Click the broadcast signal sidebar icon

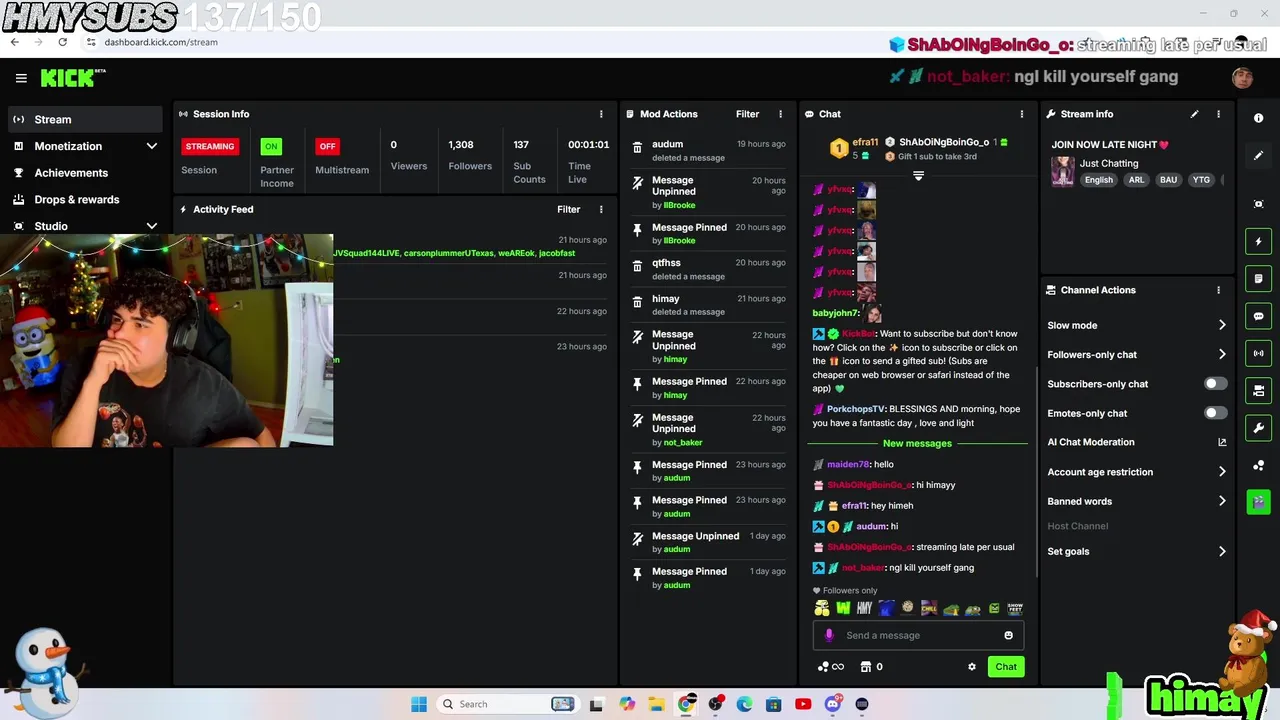(1259, 353)
